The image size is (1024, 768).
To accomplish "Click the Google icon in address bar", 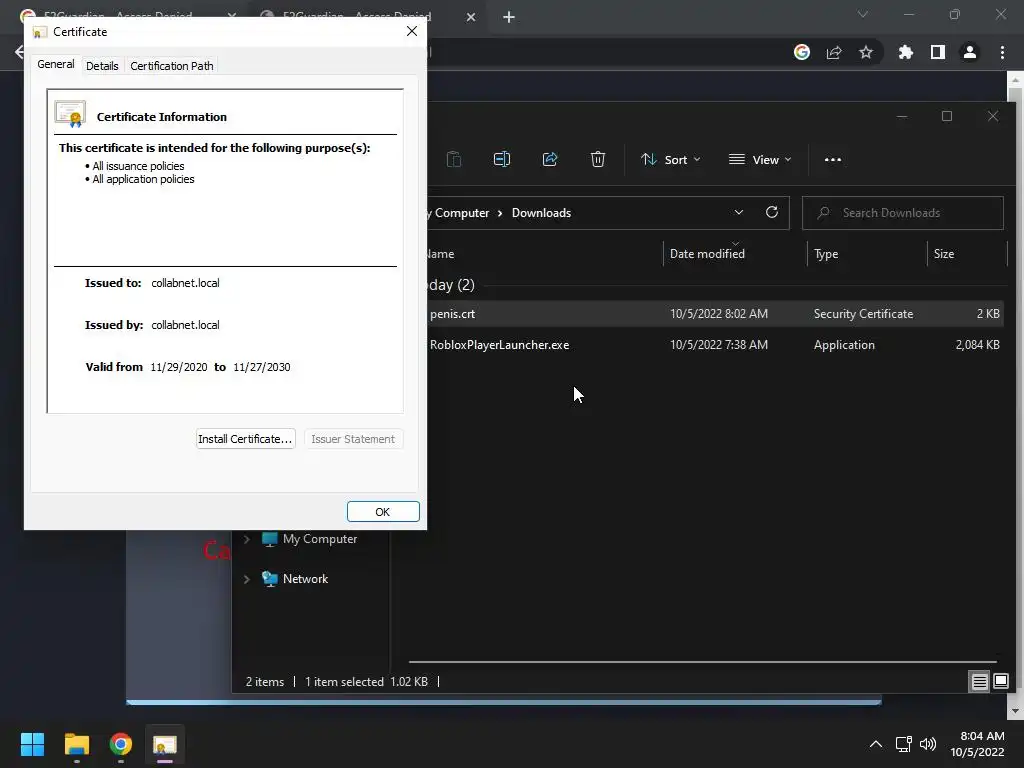I will click(x=802, y=52).
